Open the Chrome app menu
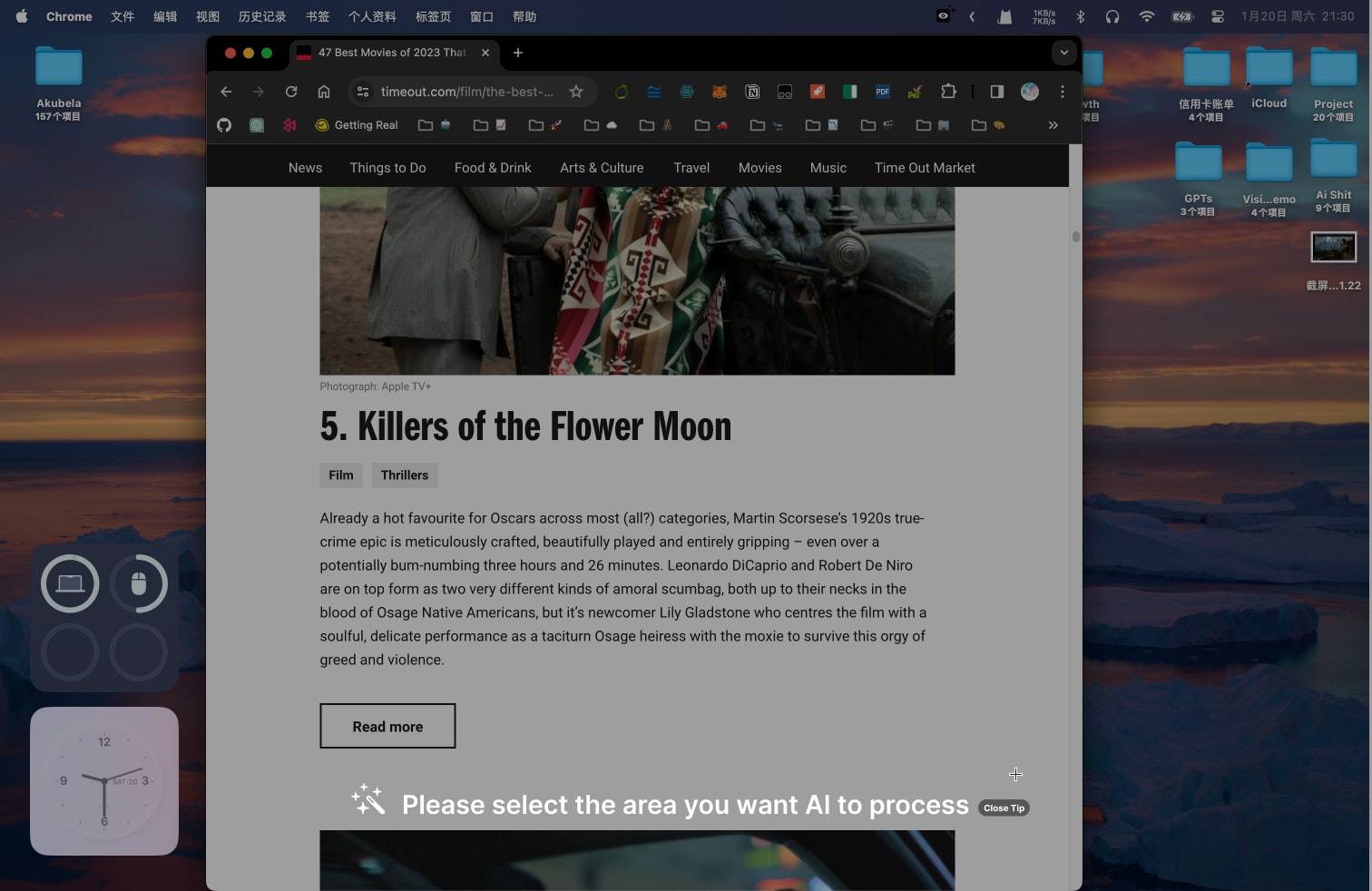The width and height of the screenshot is (1372, 891). tap(69, 16)
